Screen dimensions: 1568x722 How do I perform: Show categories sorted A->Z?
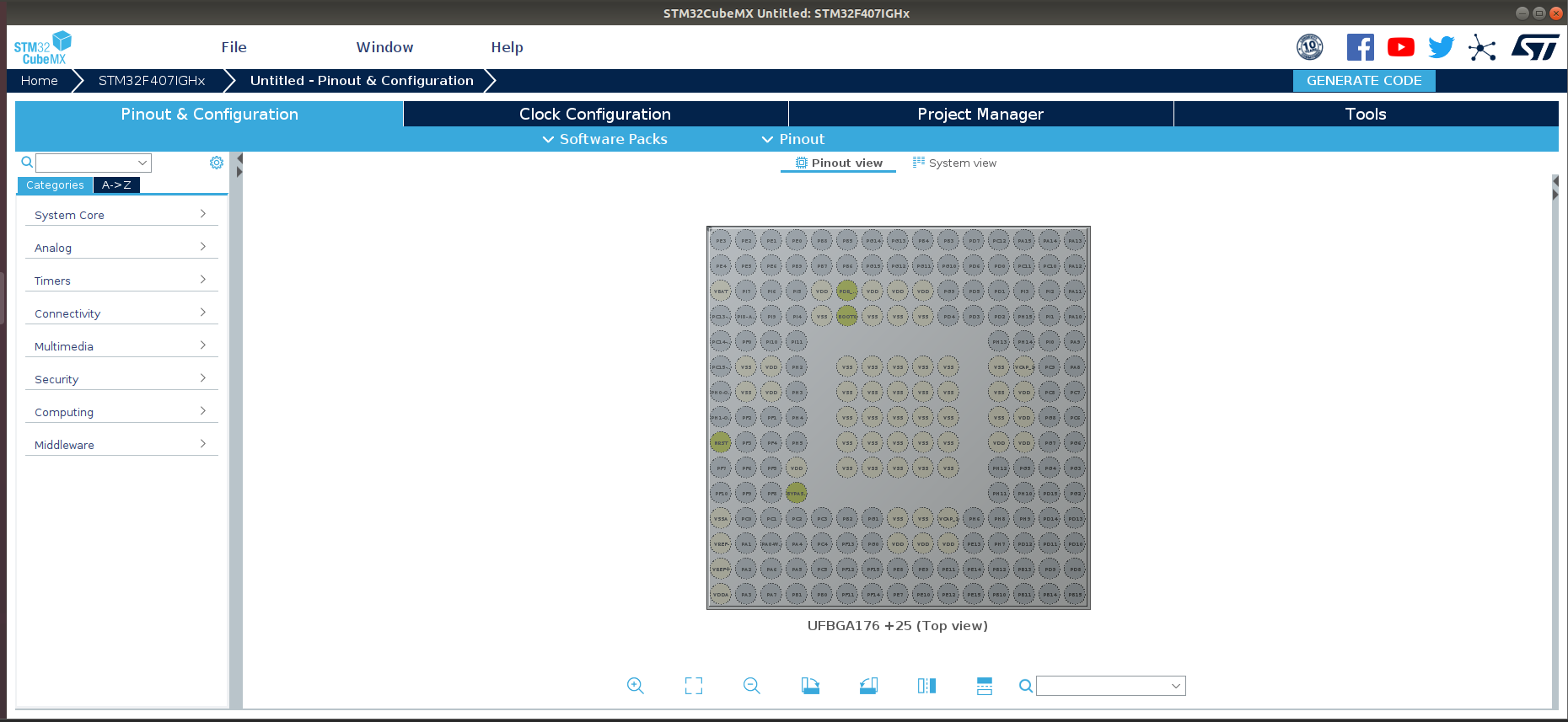pyautogui.click(x=116, y=185)
